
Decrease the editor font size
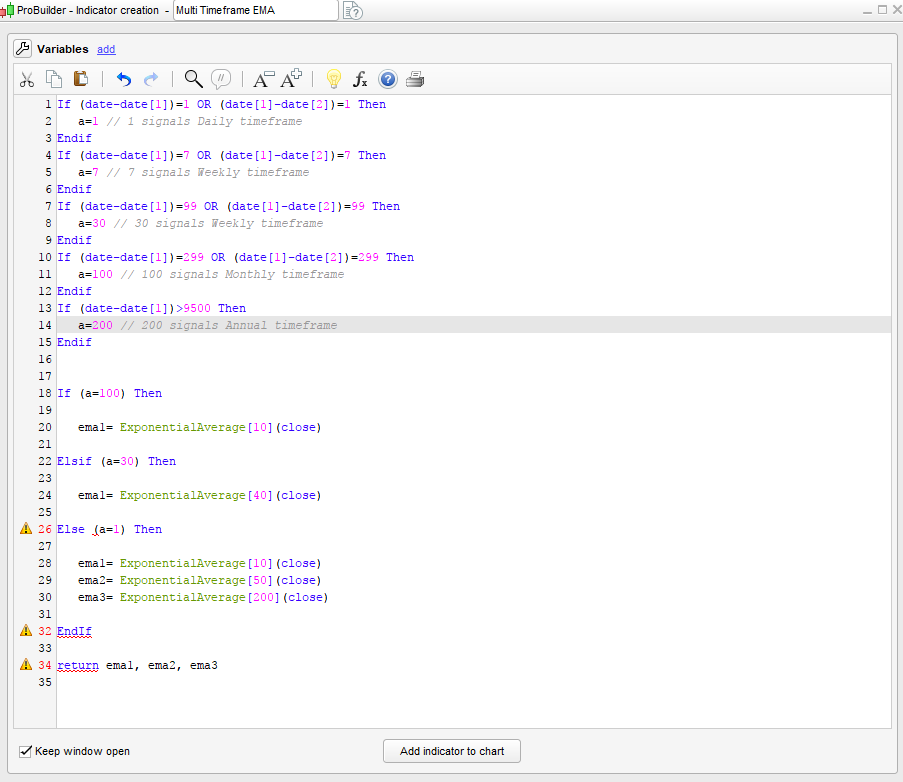(x=264, y=80)
